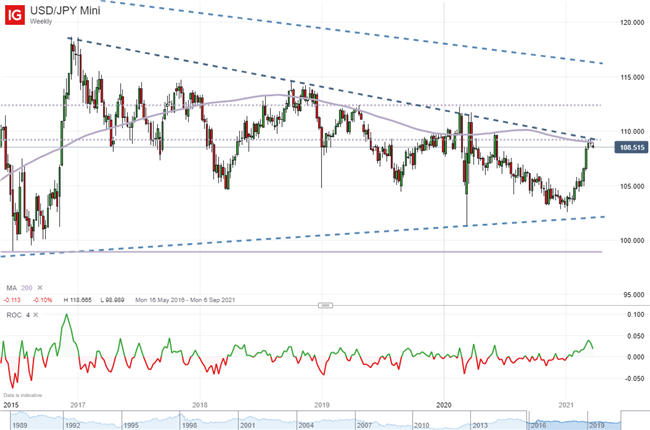Click 2010 in the navigator timeline
Viewport: 650px width, 430px height.
pos(422,425)
